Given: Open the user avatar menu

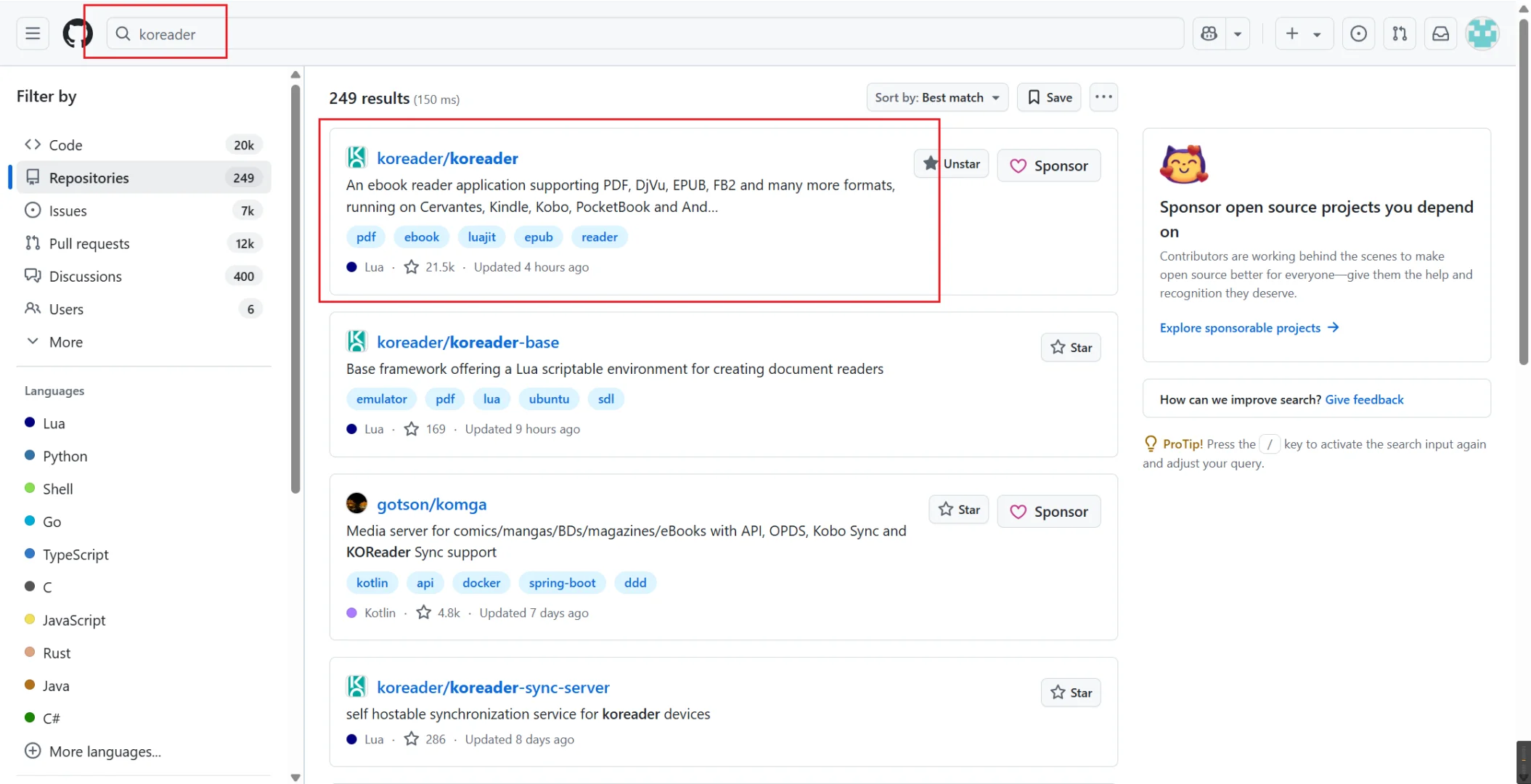Looking at the screenshot, I should (1482, 33).
